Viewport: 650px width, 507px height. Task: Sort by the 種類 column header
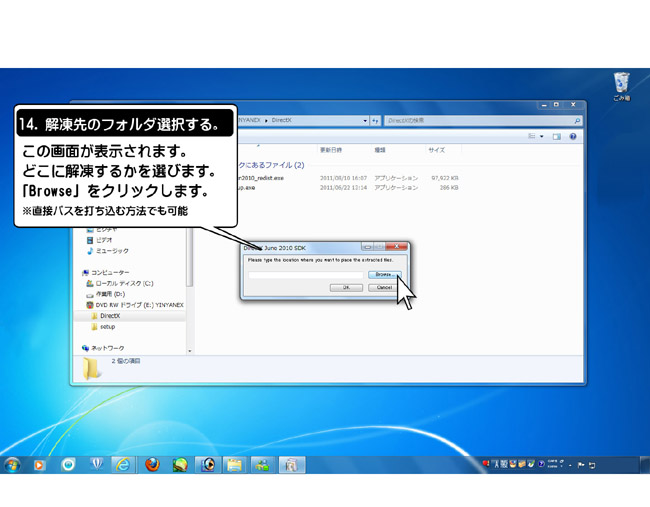[380, 150]
